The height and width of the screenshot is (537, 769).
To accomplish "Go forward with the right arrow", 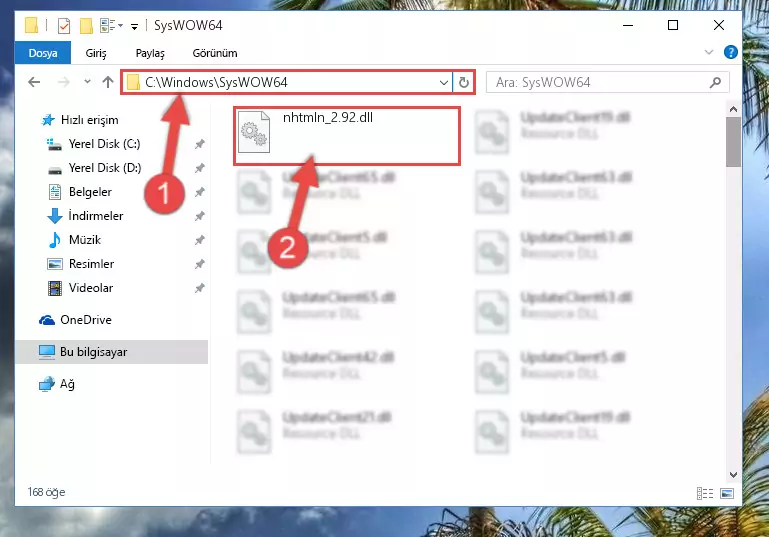I will click(64, 82).
